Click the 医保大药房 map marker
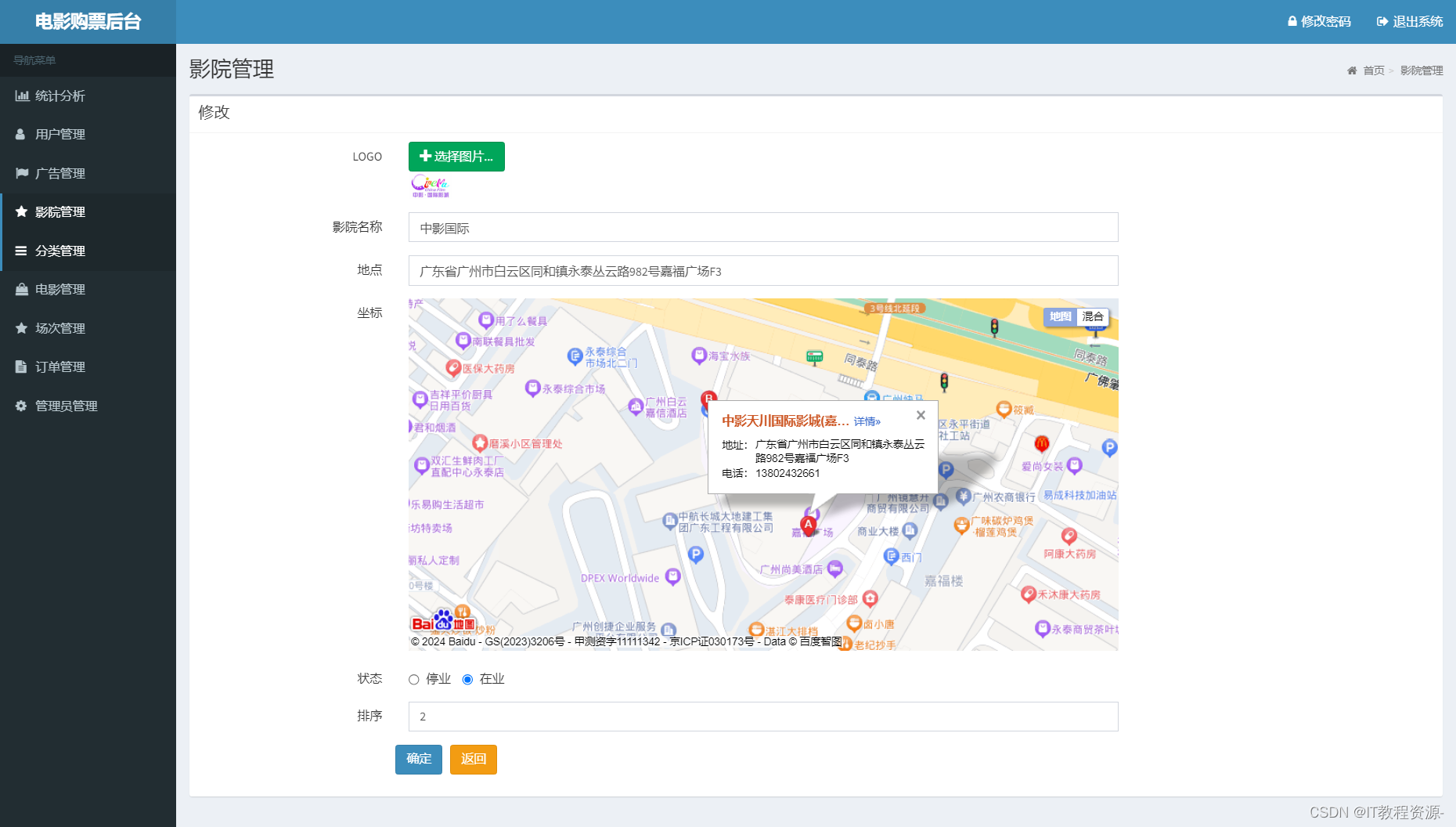The width and height of the screenshot is (1456, 827). (x=453, y=367)
